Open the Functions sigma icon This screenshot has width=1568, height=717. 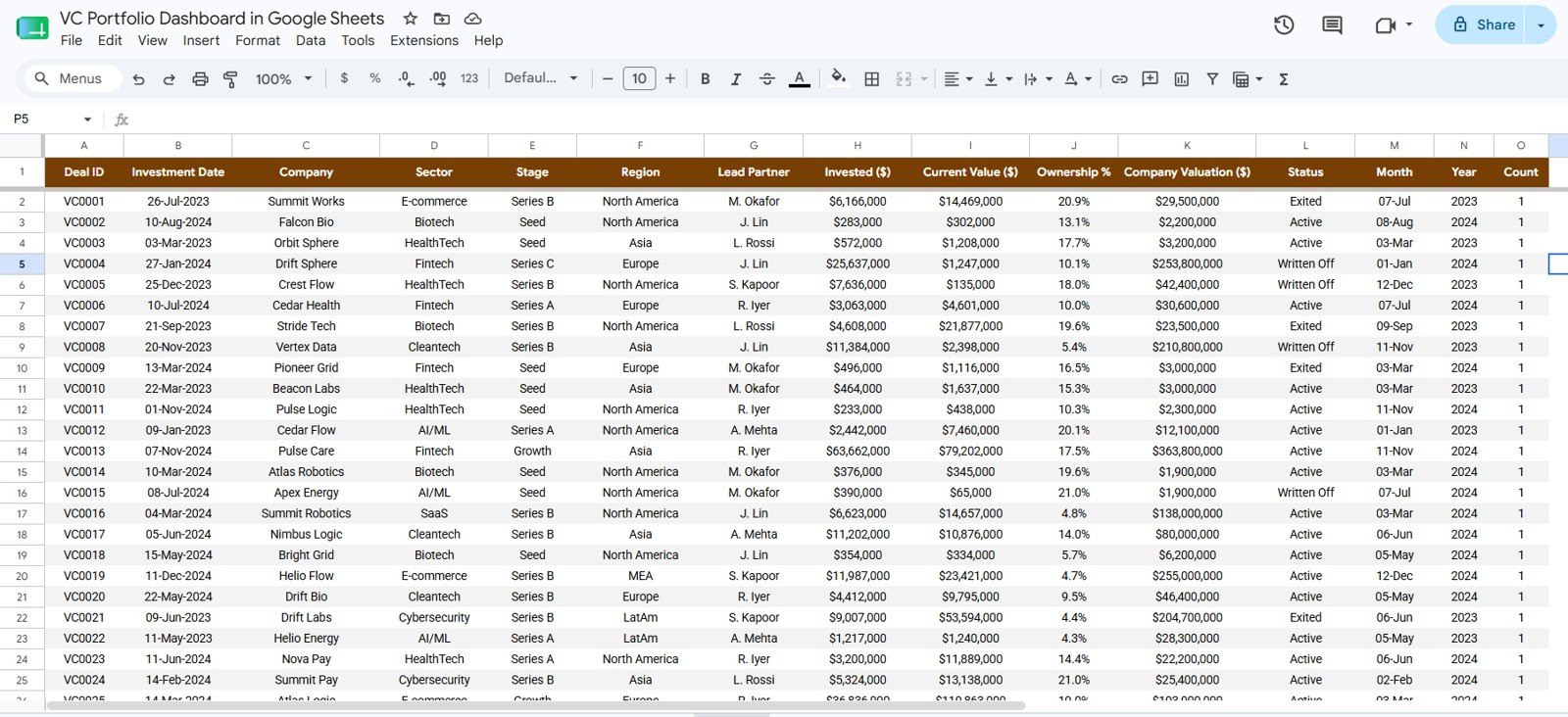click(1283, 79)
